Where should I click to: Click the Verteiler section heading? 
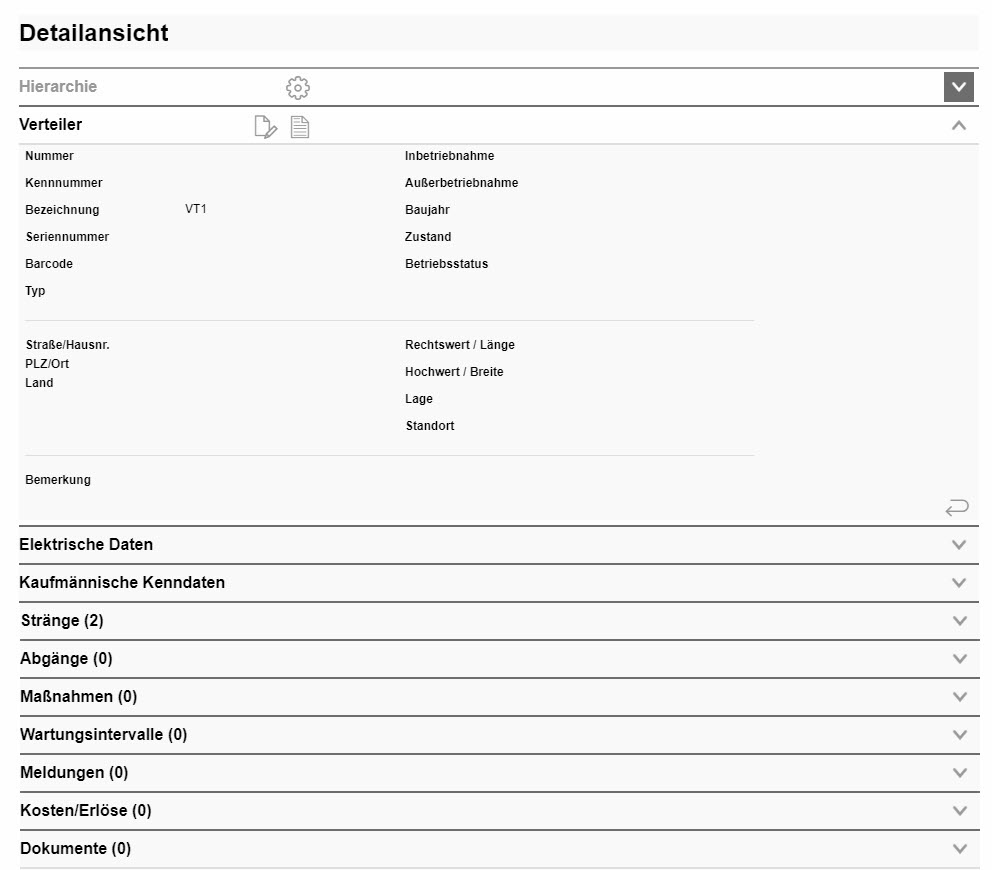[x=51, y=125]
